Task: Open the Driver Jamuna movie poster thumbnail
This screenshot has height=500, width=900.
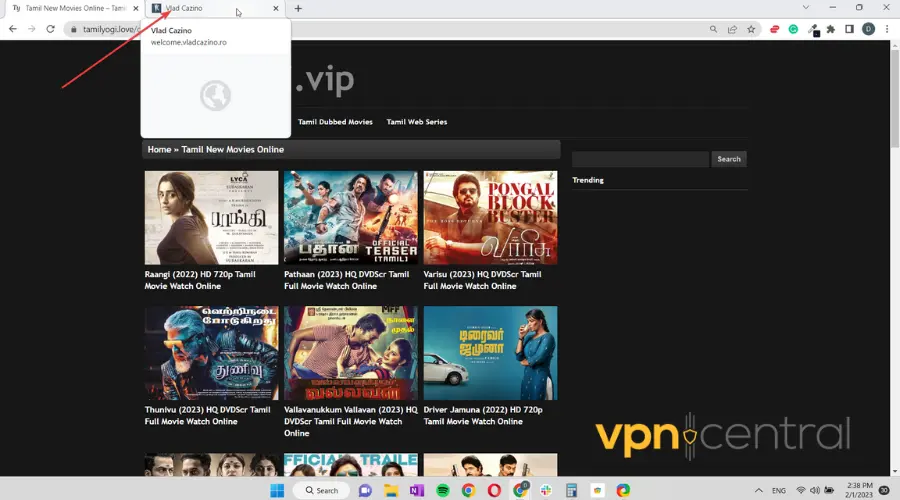Action: (490, 353)
